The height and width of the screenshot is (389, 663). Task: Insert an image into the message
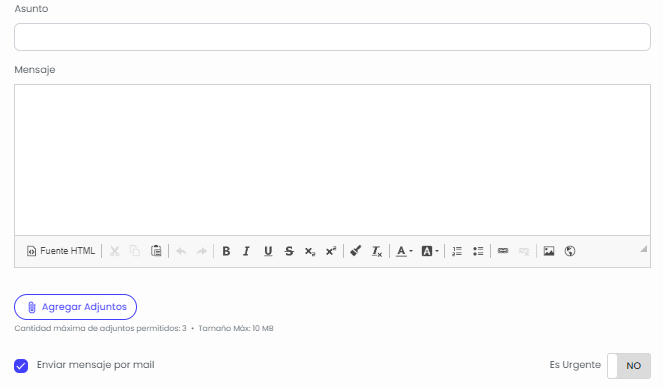point(549,251)
